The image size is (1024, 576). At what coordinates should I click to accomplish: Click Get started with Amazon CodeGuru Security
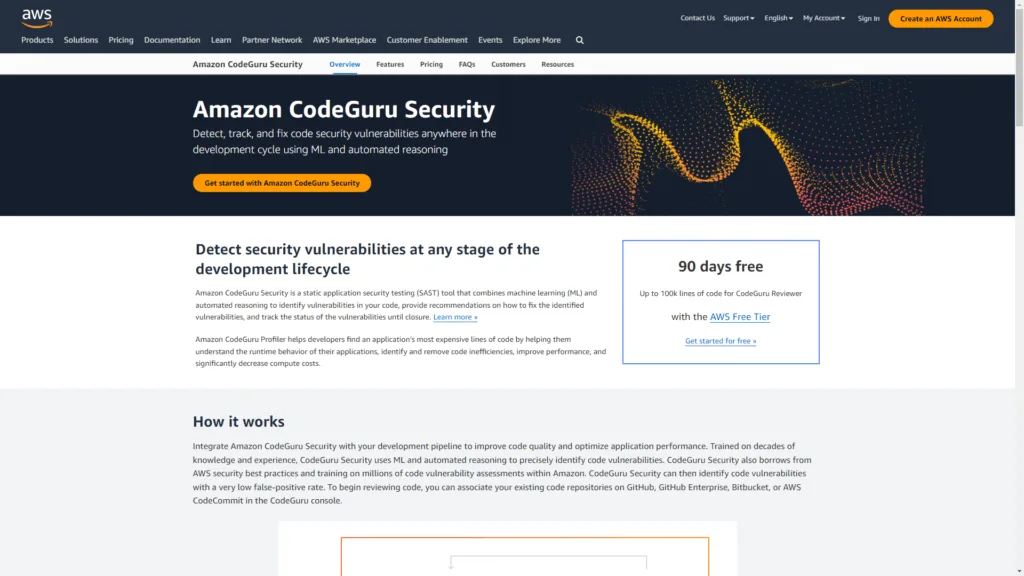coord(281,183)
